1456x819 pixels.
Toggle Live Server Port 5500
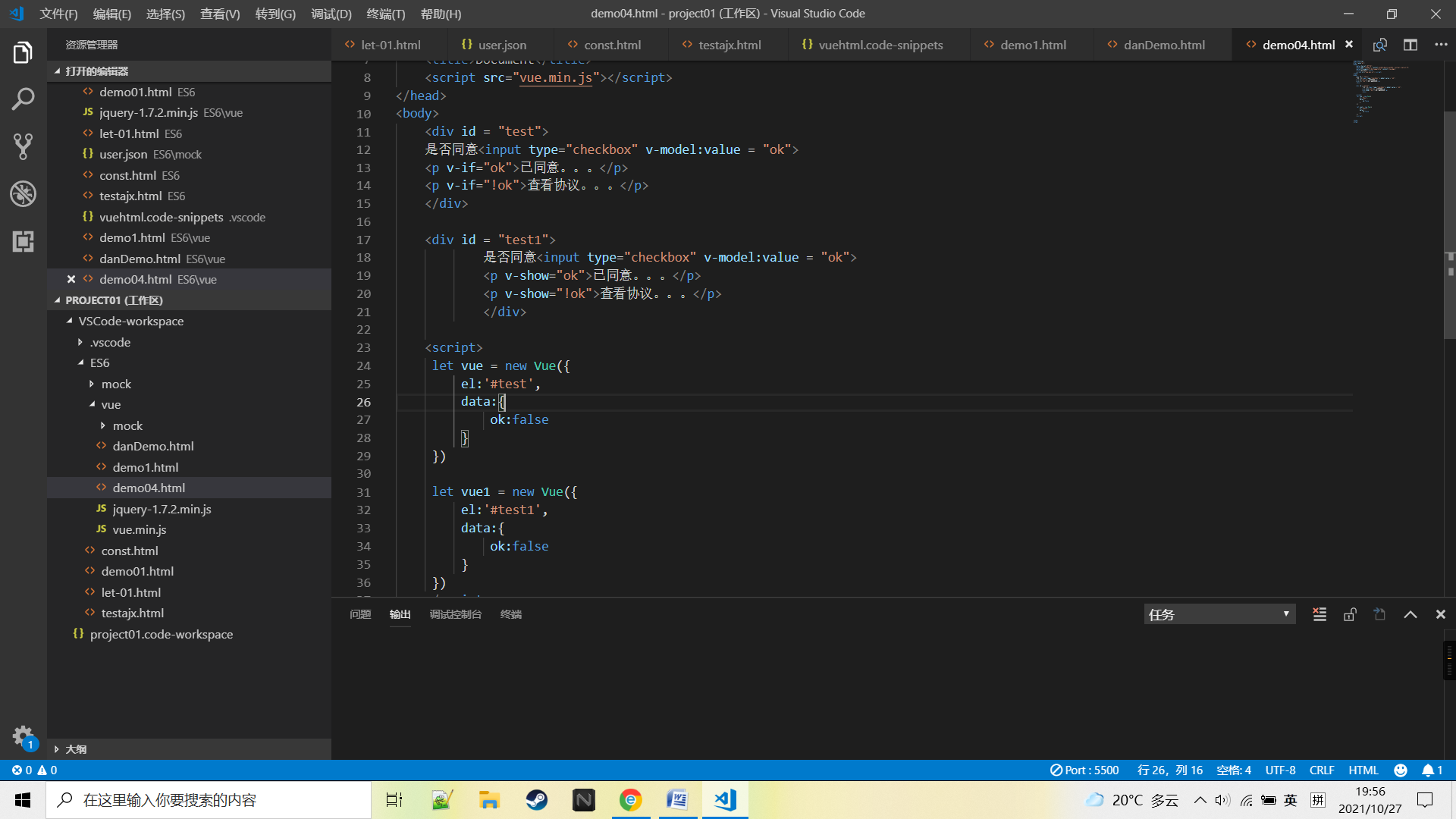click(x=1084, y=770)
